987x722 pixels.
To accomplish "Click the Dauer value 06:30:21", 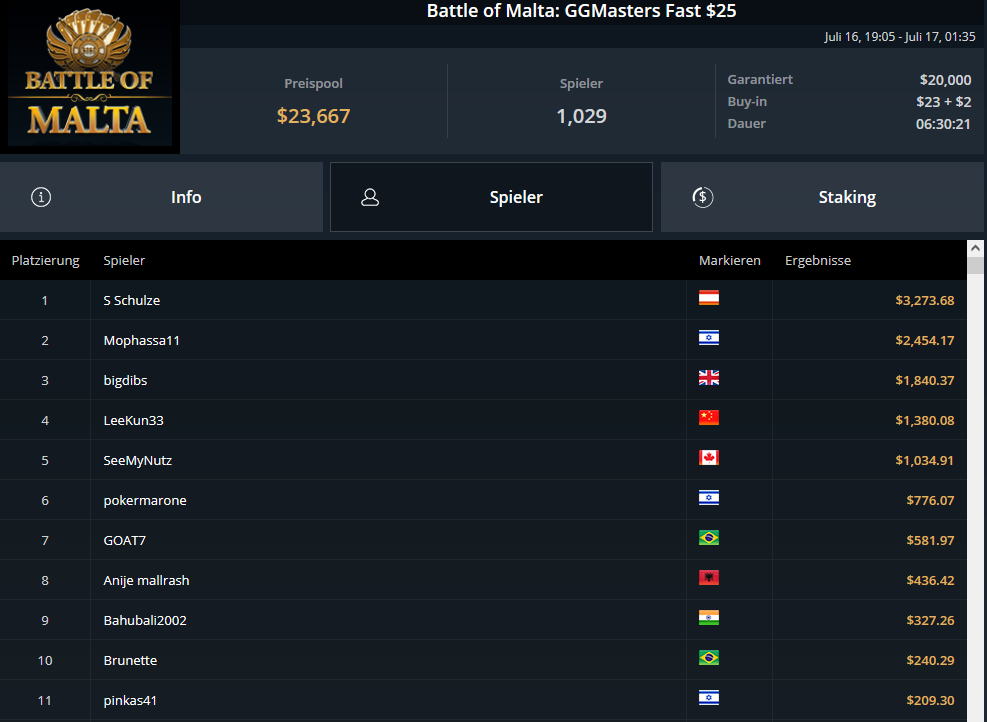I will point(944,124).
